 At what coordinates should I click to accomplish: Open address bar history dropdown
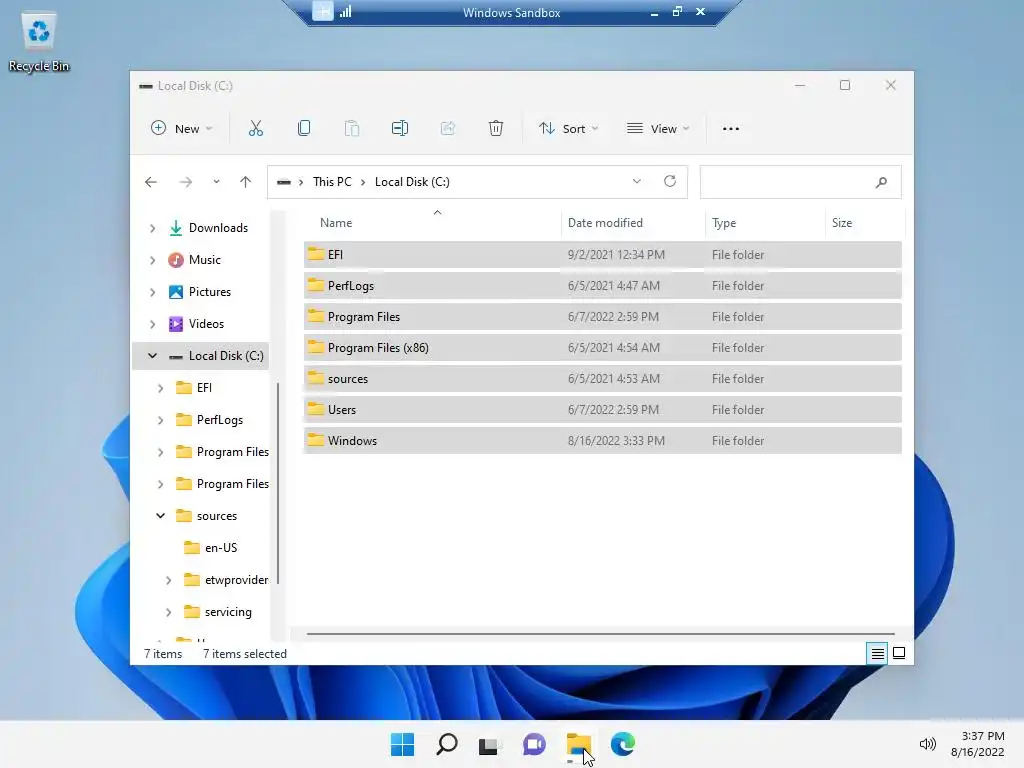point(637,182)
